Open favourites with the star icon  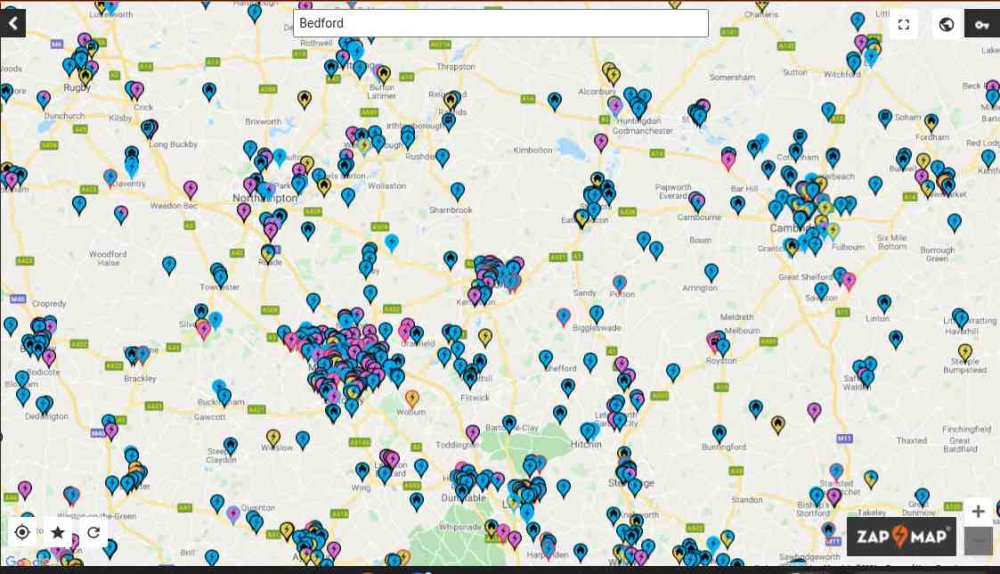[58, 532]
